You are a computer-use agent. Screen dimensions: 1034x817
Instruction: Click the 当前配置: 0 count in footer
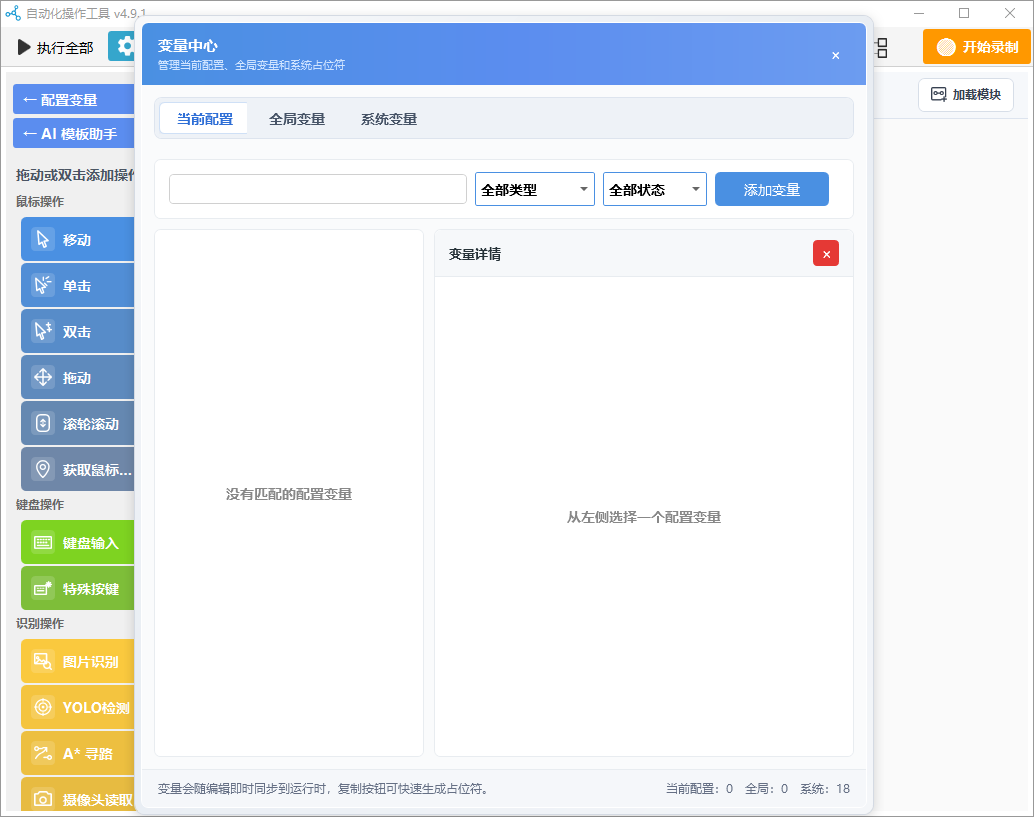[x=699, y=789]
